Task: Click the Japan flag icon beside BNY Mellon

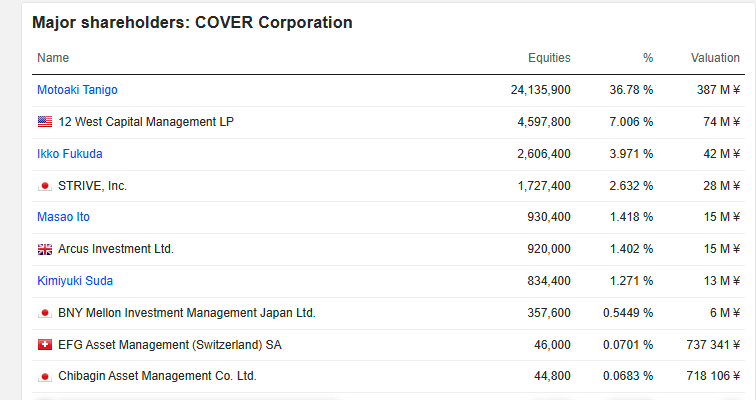Action: 45,313
